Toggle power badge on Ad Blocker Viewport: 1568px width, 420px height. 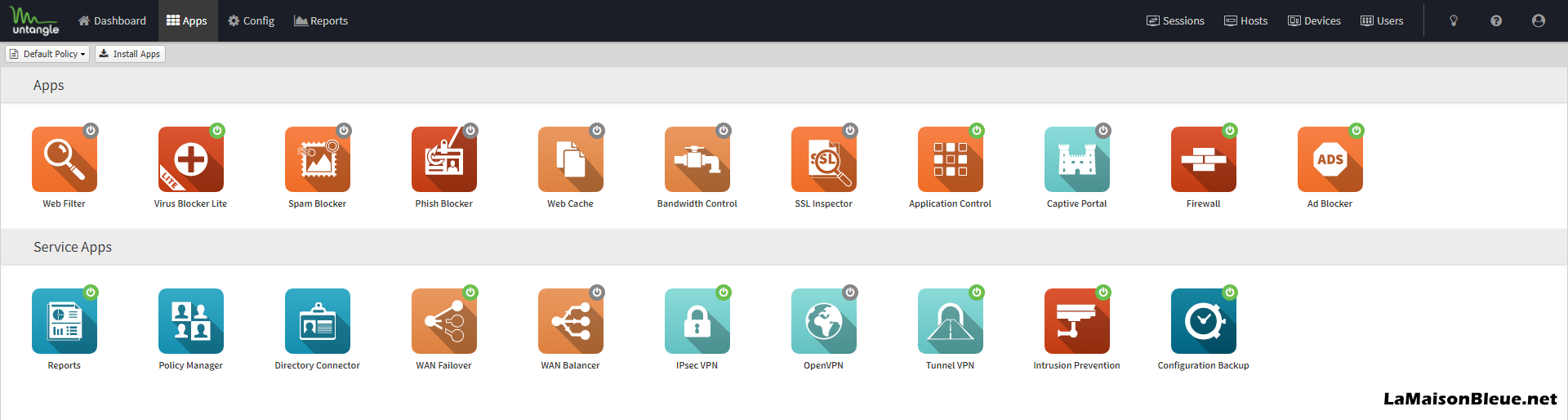tap(1356, 130)
